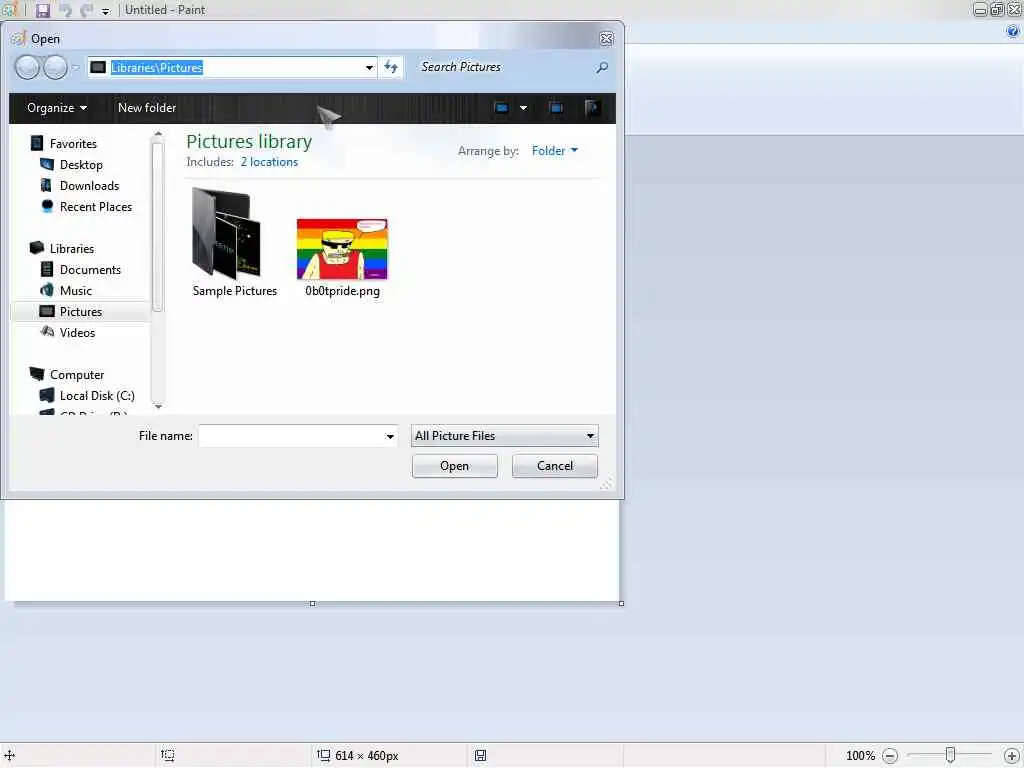Click the Change your view icon
1024x768 pixels.
pos(502,108)
